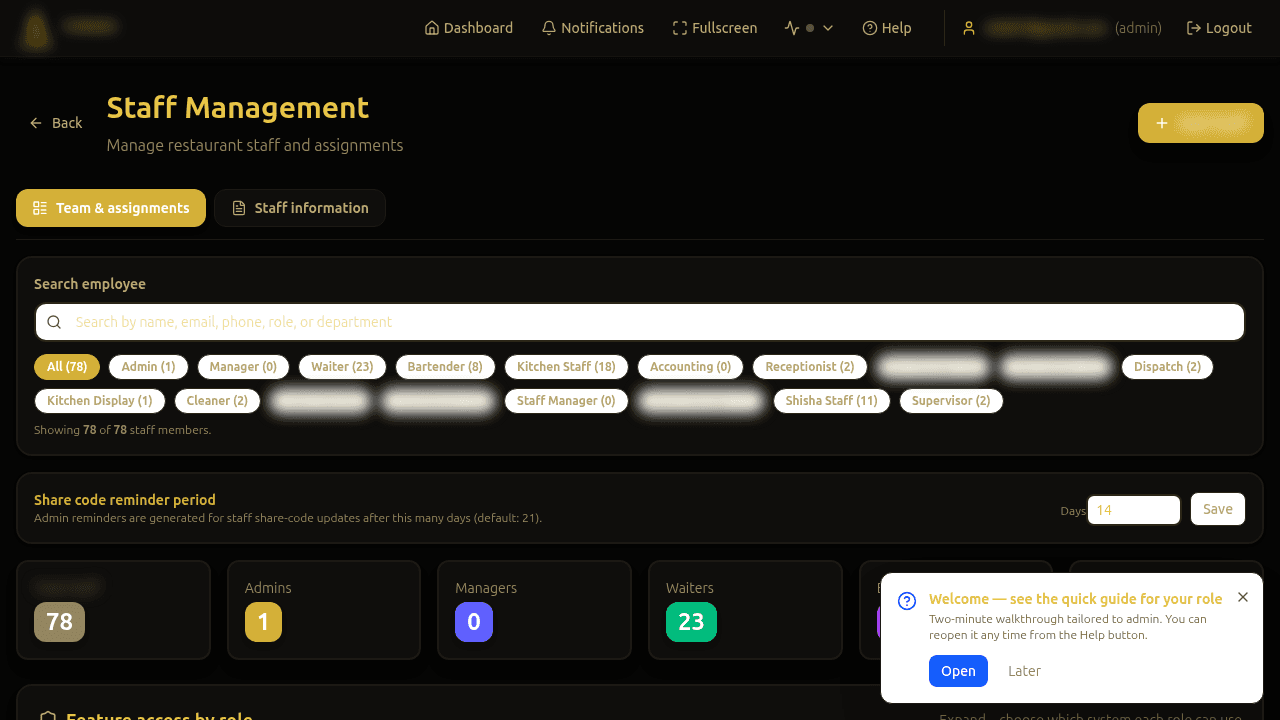Filter by Kitchen Display (1) chip
This screenshot has width=1280, height=720.
(x=100, y=401)
